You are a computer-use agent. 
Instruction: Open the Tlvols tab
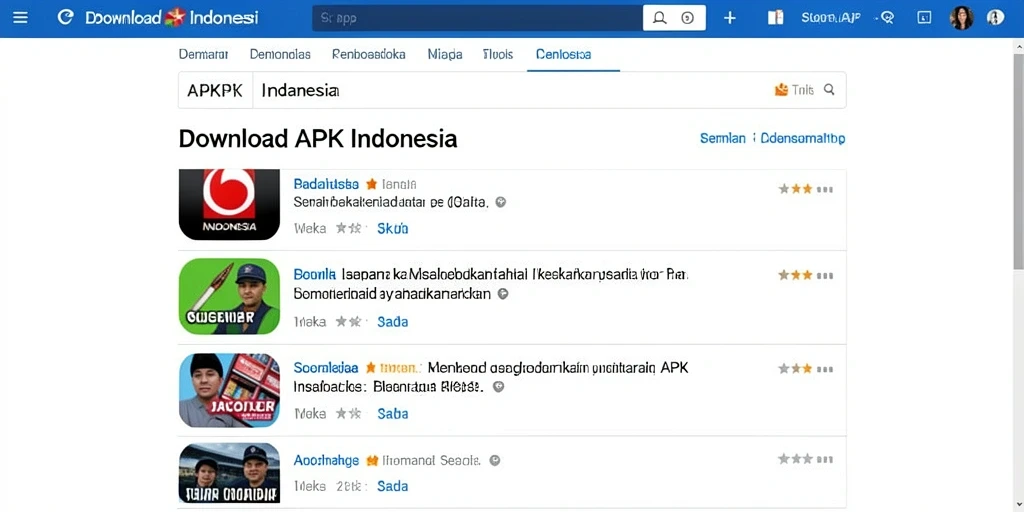pos(498,54)
